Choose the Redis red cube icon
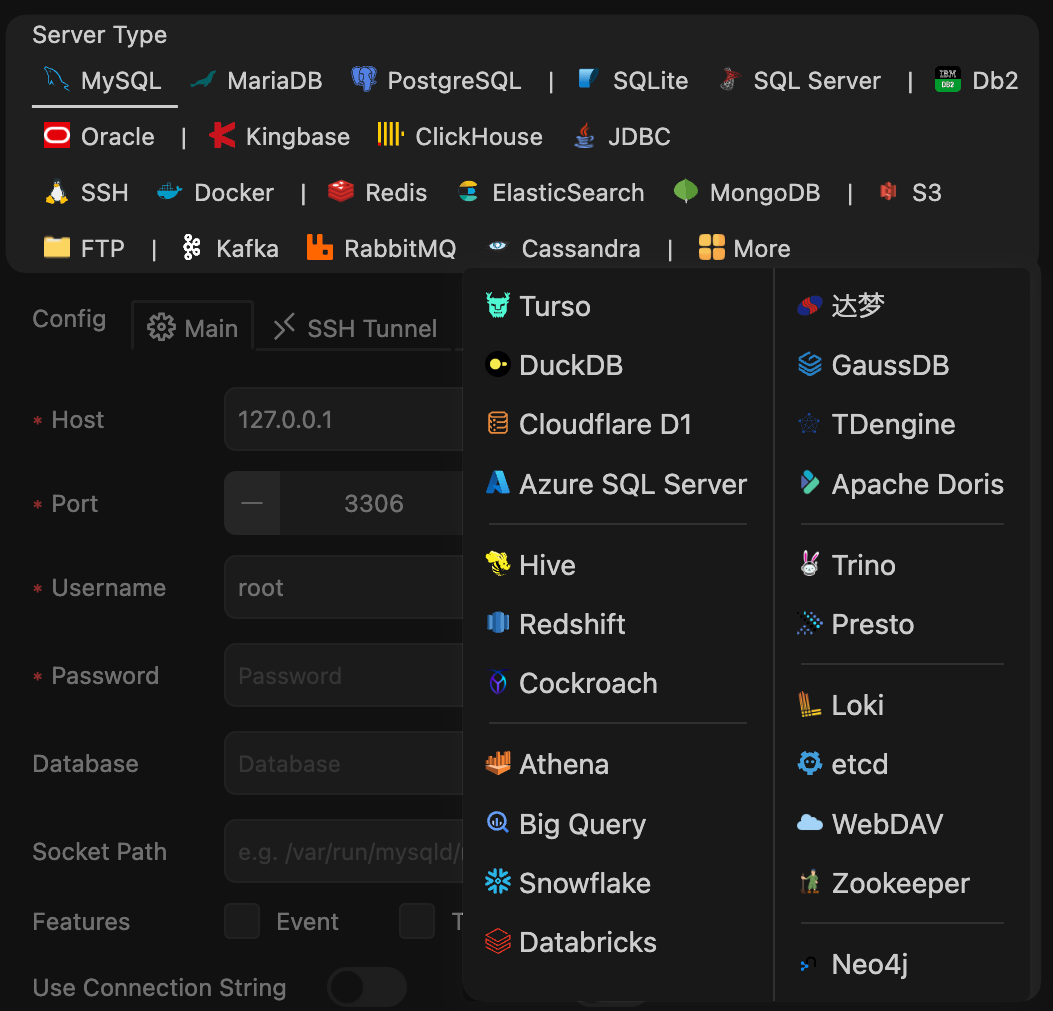Screen dimensions: 1053x1011 pos(340,191)
